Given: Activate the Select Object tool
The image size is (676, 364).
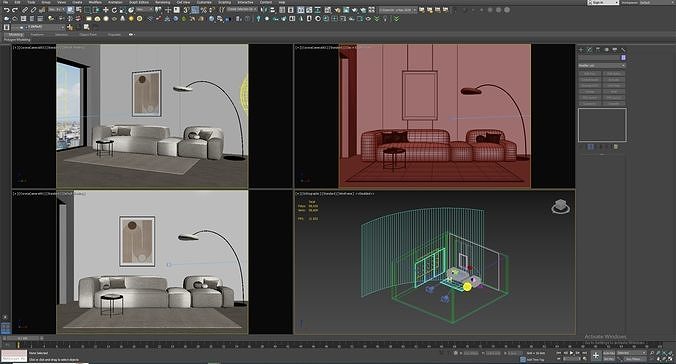Looking at the screenshot, I should [x=70, y=9].
